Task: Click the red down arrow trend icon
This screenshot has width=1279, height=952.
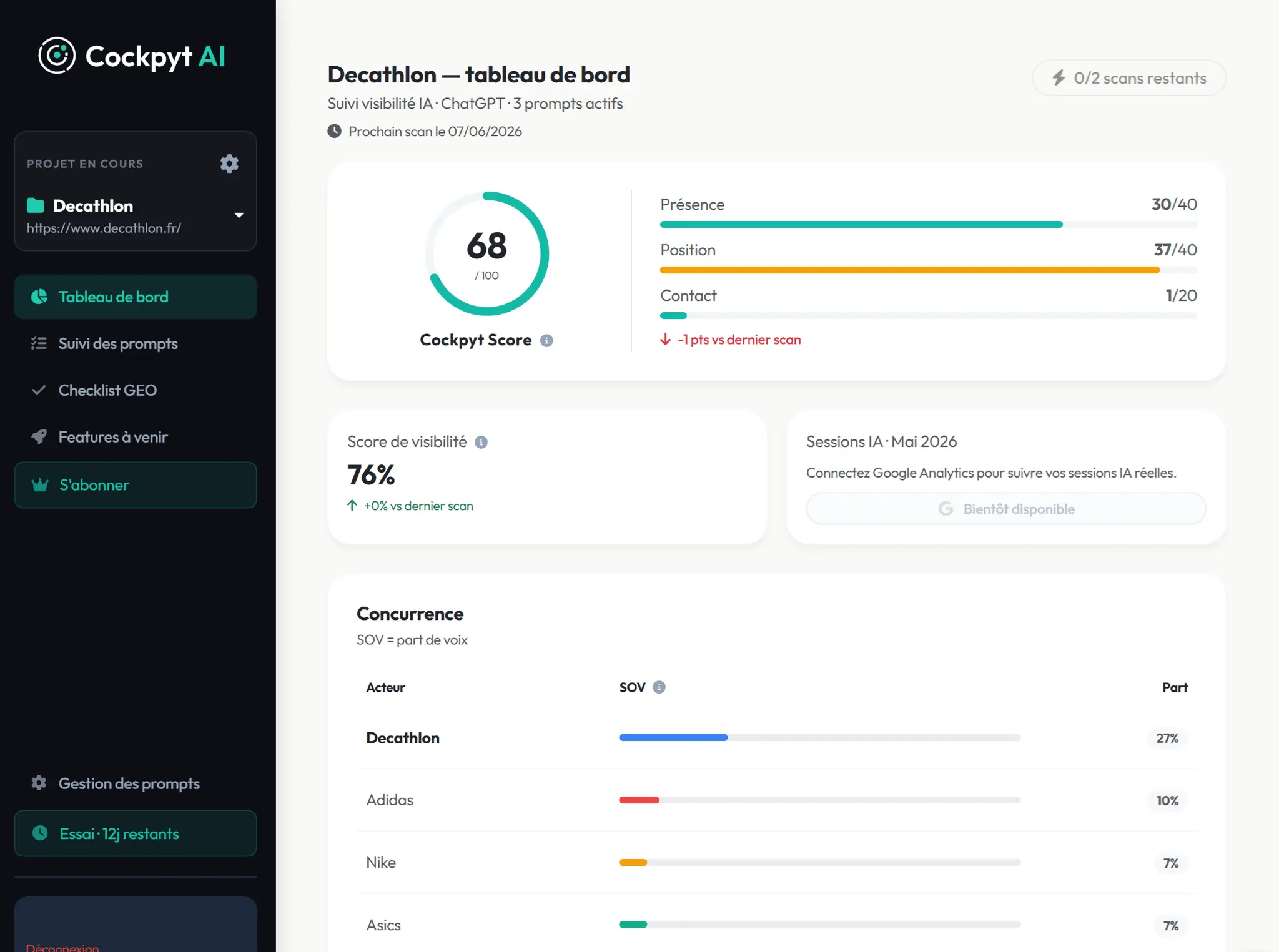Action: click(x=666, y=340)
